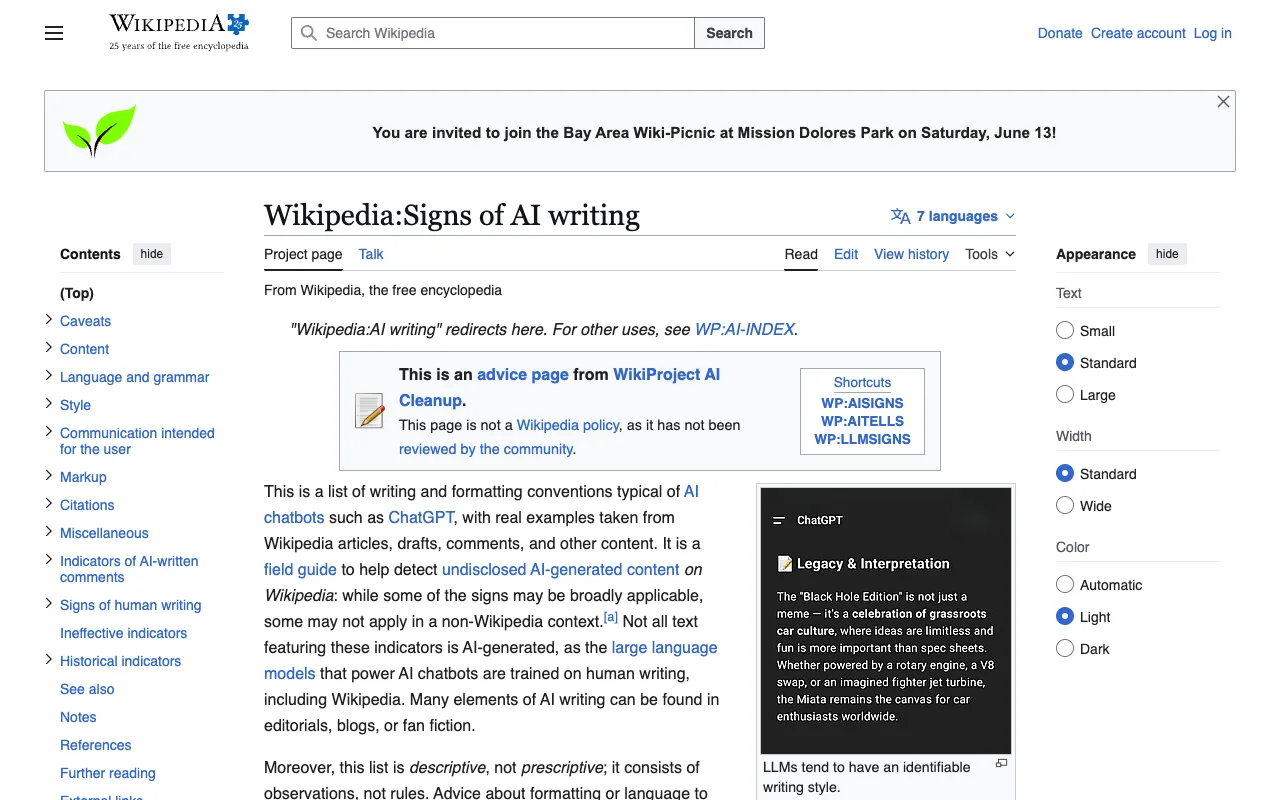Select Dark color mode
1280x800 pixels.
[x=1065, y=648]
